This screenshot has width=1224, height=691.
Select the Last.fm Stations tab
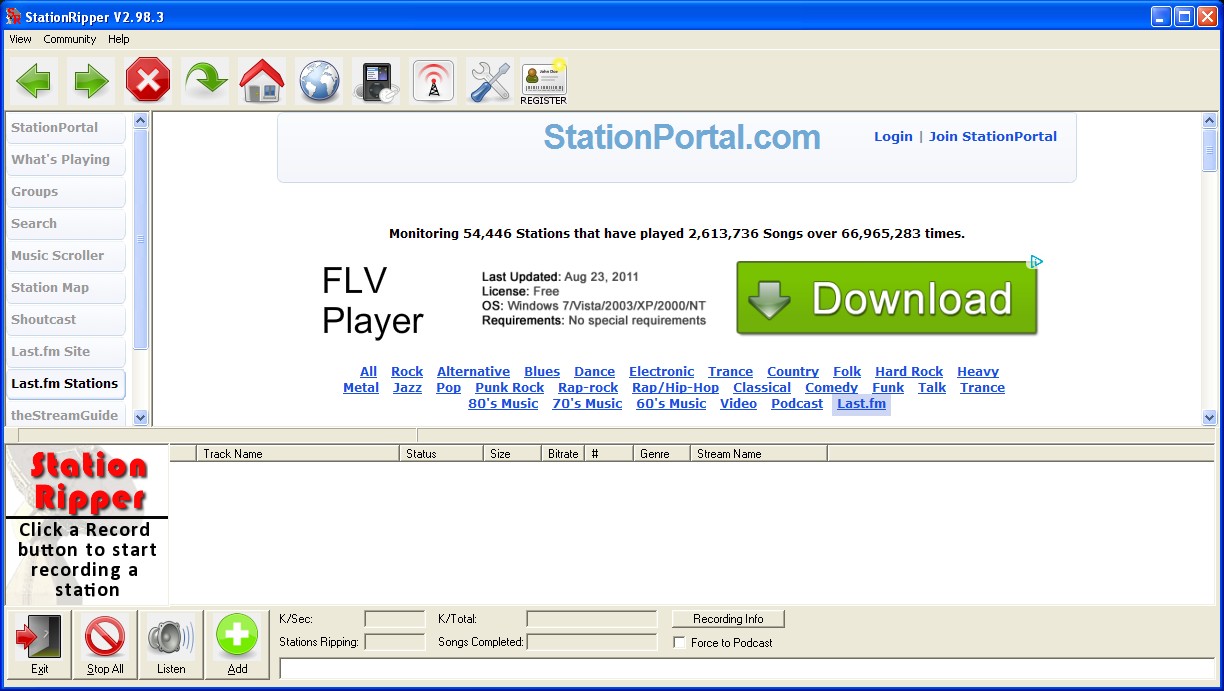[x=66, y=384]
